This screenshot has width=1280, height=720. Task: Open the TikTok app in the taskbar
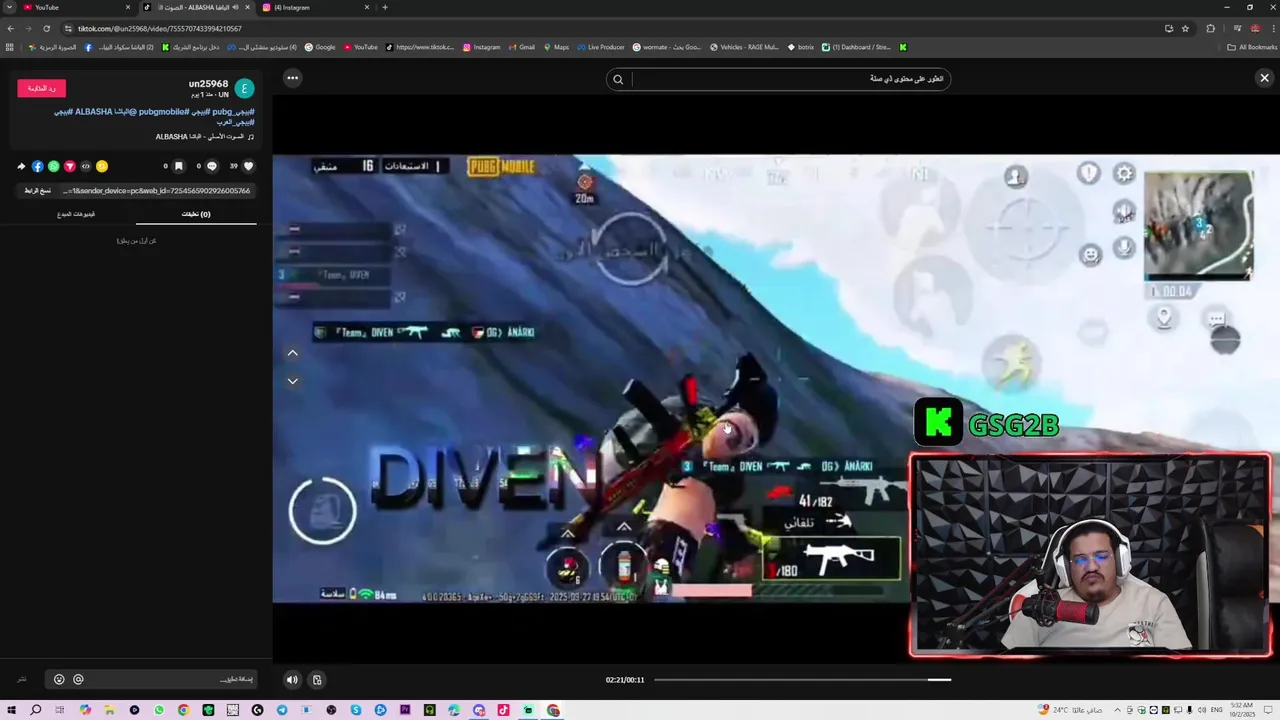click(x=503, y=710)
